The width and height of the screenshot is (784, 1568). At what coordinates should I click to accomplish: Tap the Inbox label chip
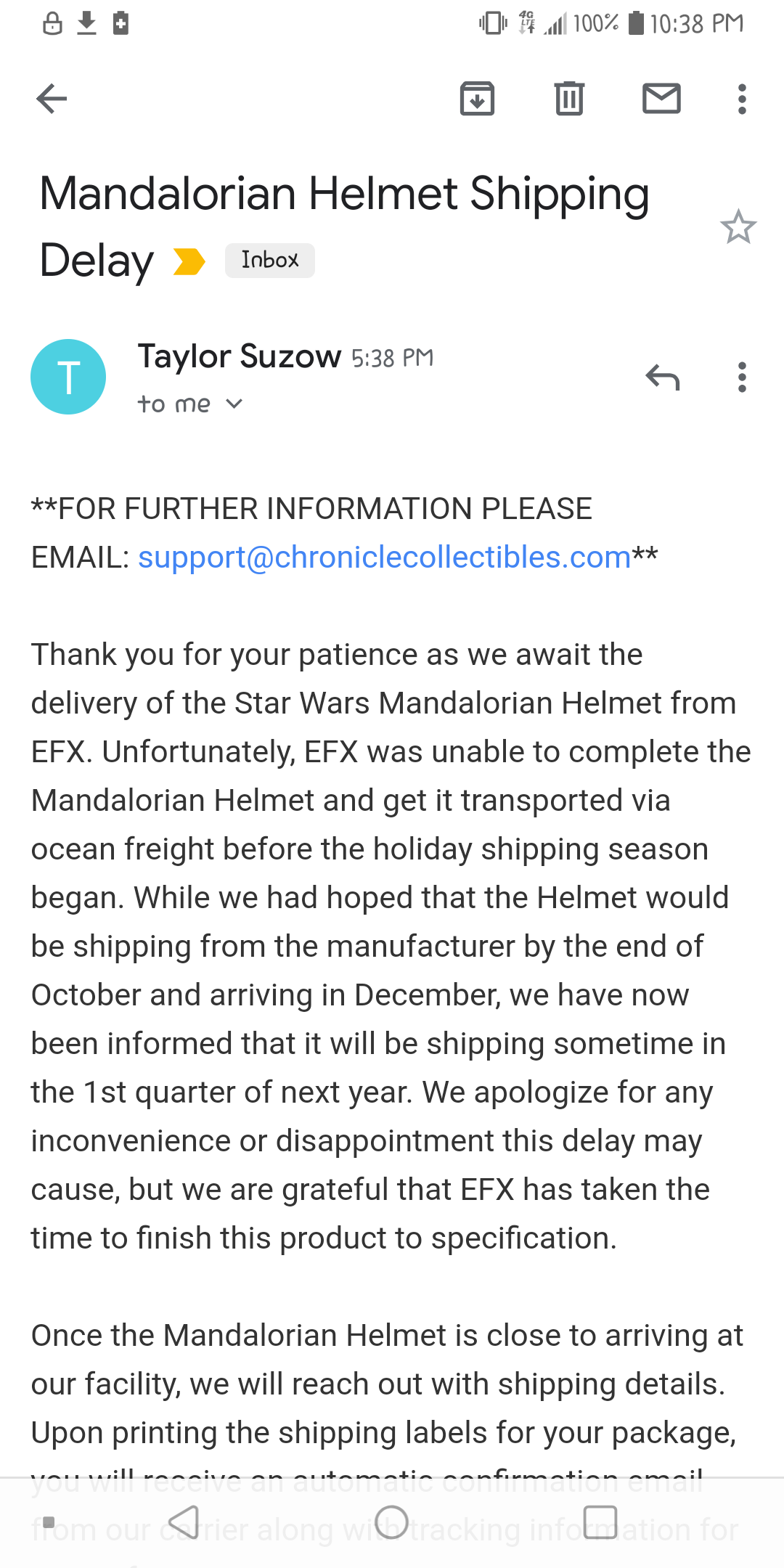[269, 260]
